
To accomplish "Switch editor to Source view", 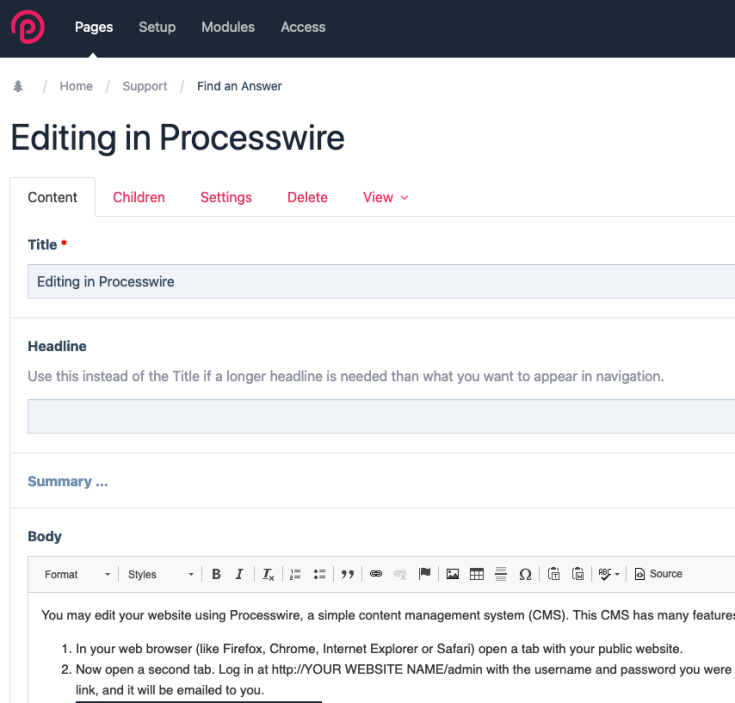I will 658,574.
